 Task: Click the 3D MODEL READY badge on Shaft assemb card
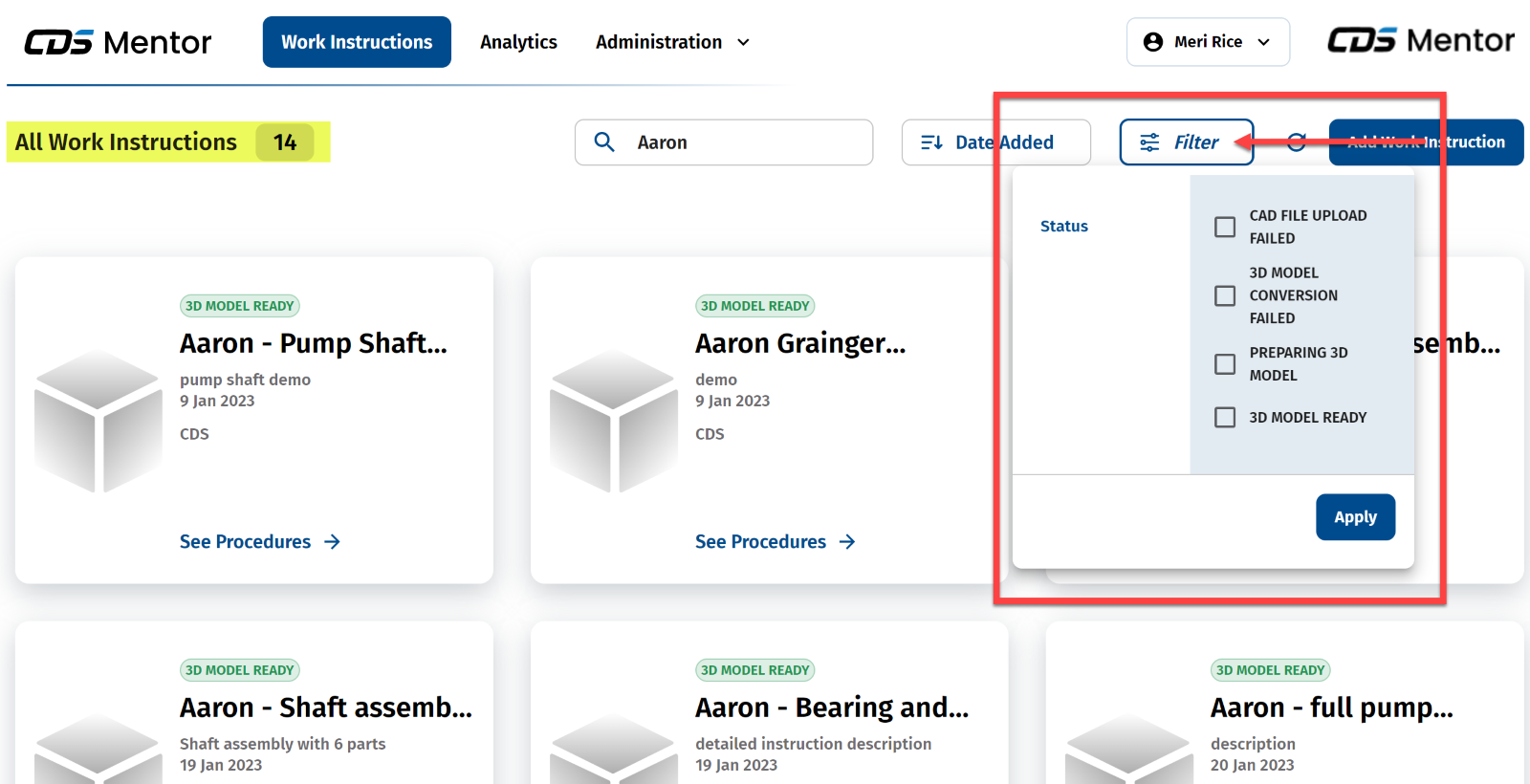click(x=240, y=670)
